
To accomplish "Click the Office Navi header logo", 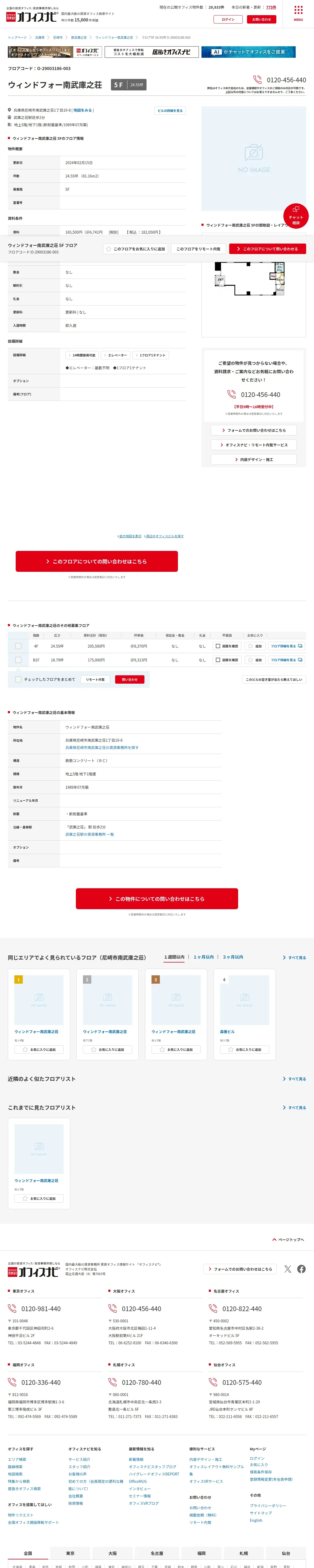I will 32,16.
